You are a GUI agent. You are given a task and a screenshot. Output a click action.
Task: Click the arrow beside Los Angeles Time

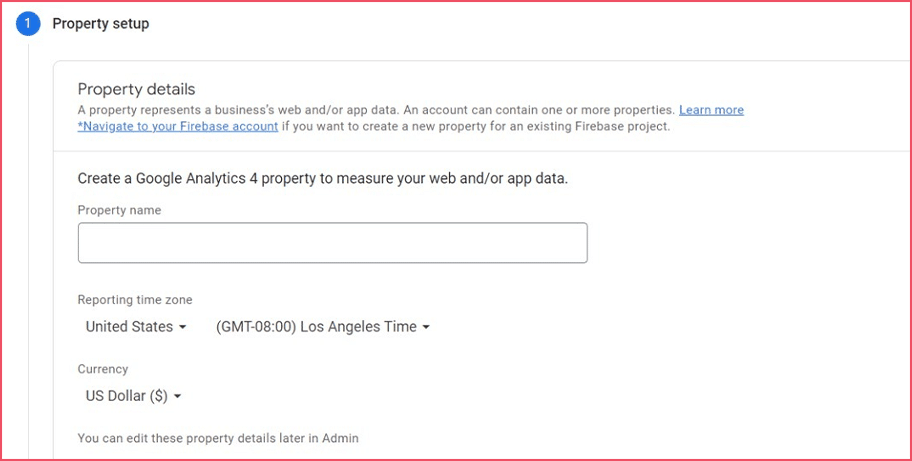426,328
